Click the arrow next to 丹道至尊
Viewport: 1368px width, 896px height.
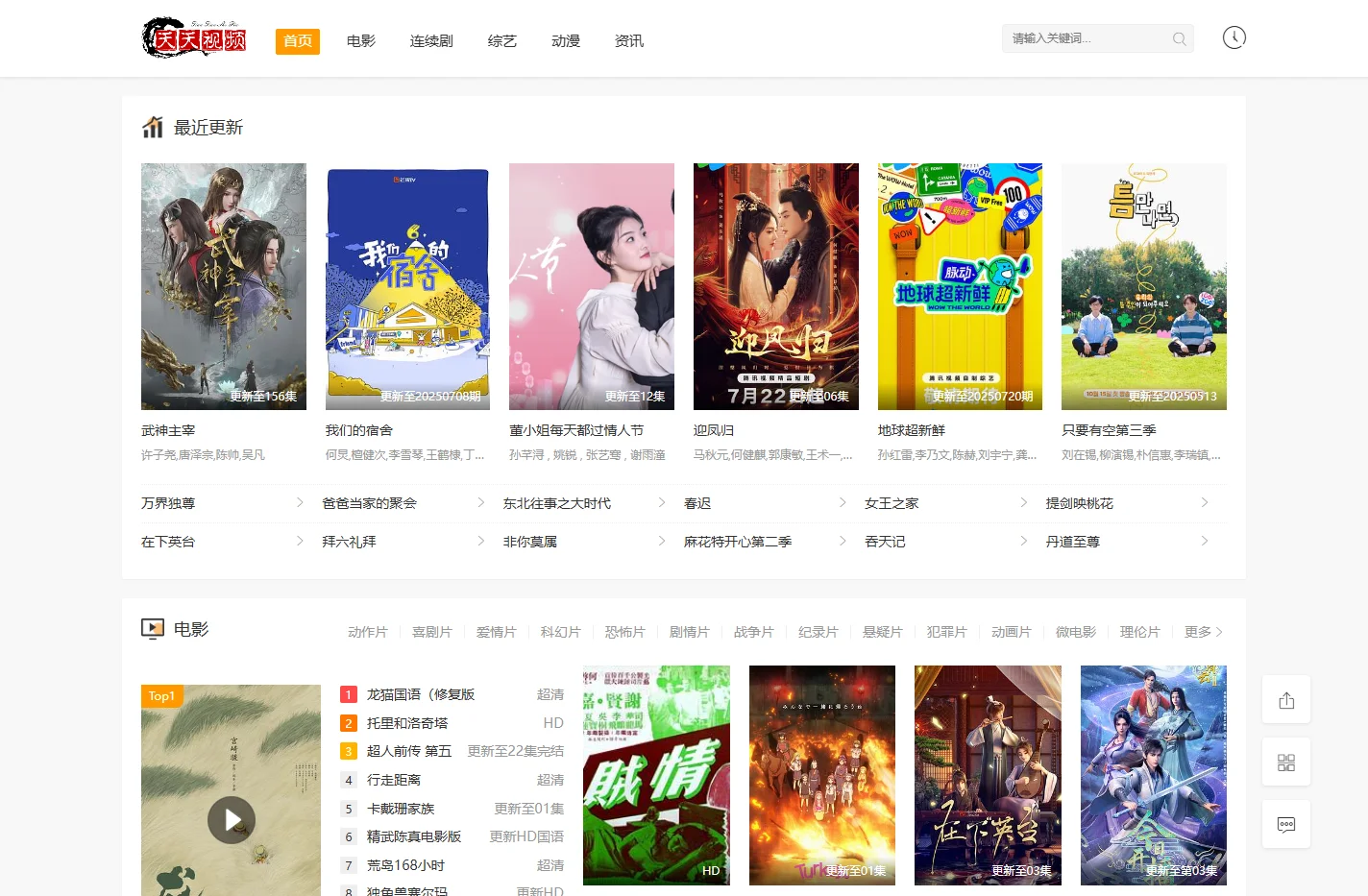point(1205,541)
